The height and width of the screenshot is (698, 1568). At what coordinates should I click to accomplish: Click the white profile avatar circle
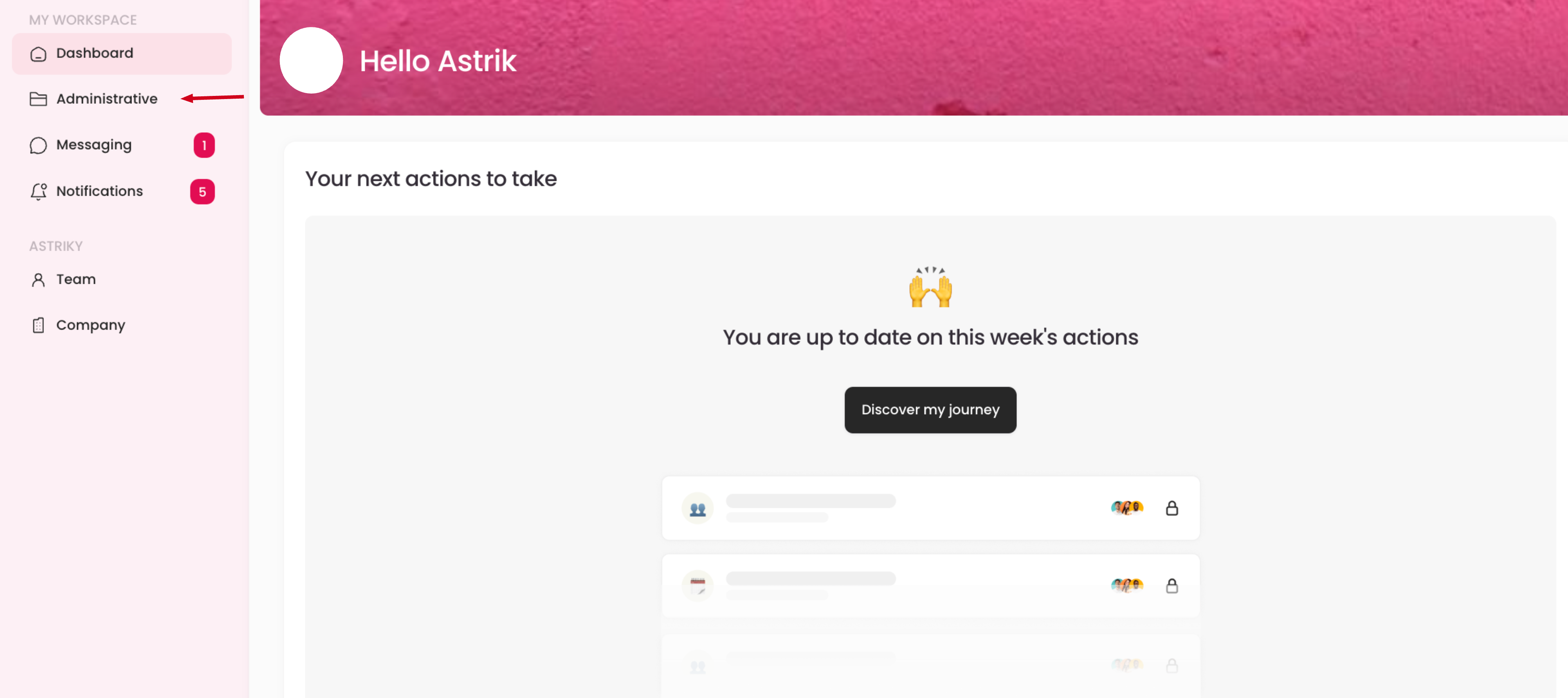[x=311, y=60]
